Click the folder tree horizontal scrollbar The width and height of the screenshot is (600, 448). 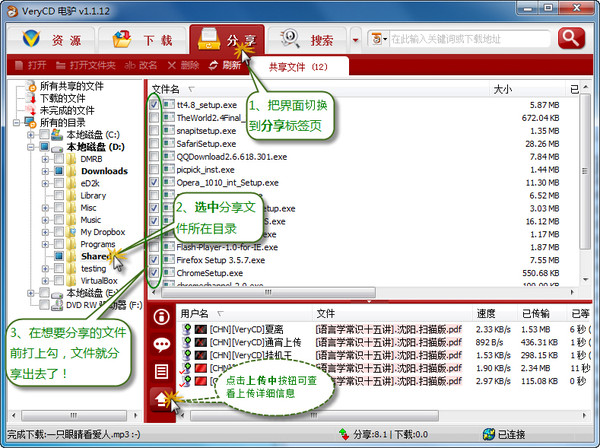click(x=74, y=415)
